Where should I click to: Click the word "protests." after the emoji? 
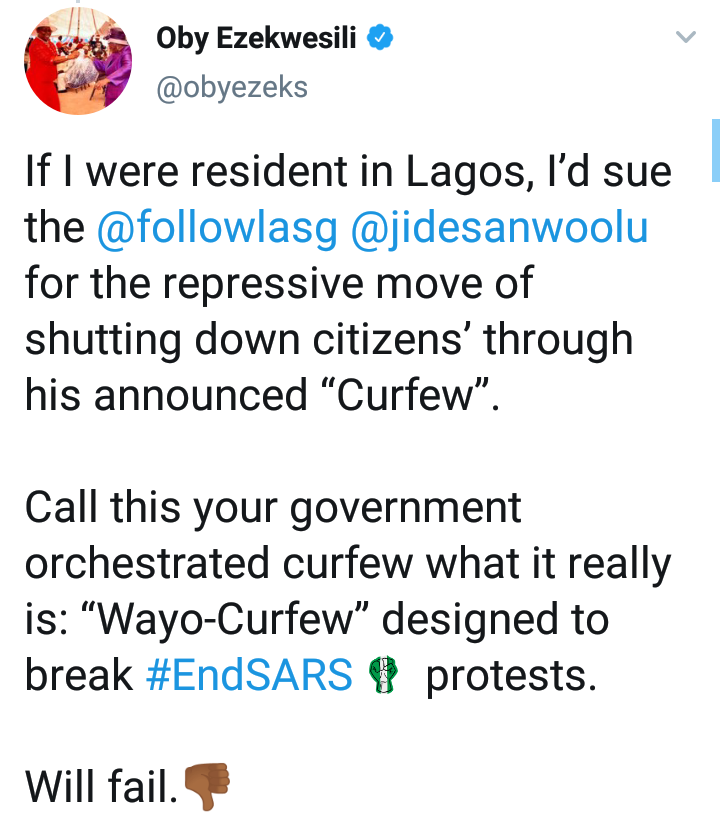coord(511,676)
